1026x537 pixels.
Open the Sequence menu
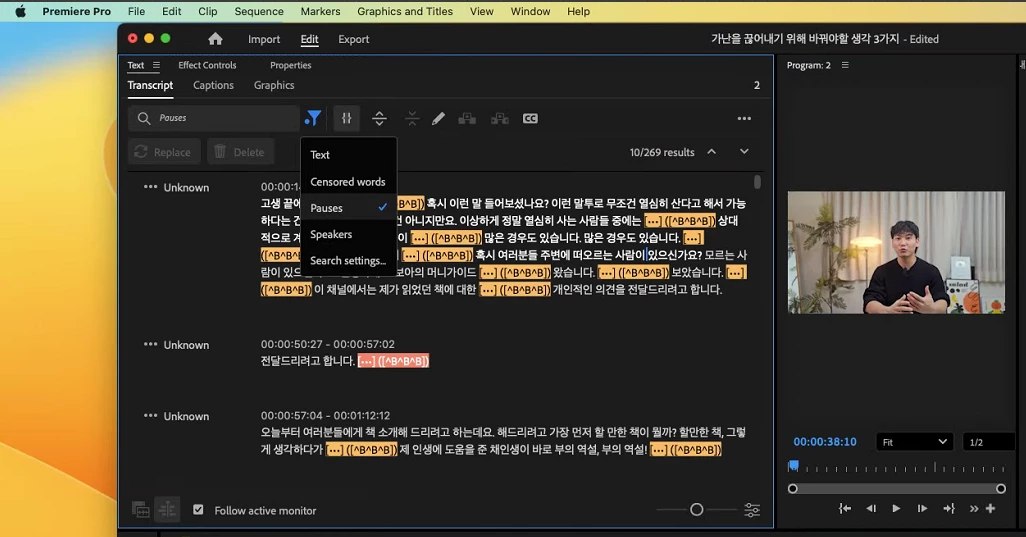259,11
